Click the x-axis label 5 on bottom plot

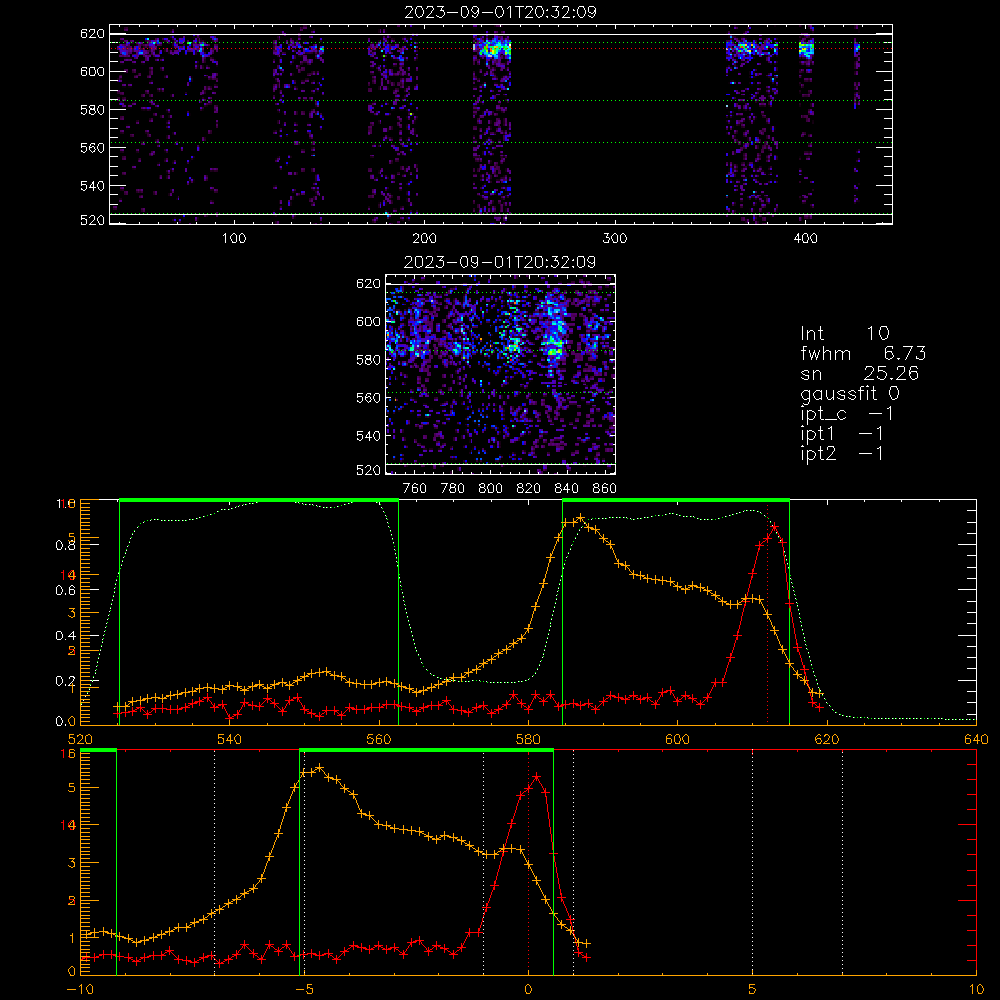[753, 989]
